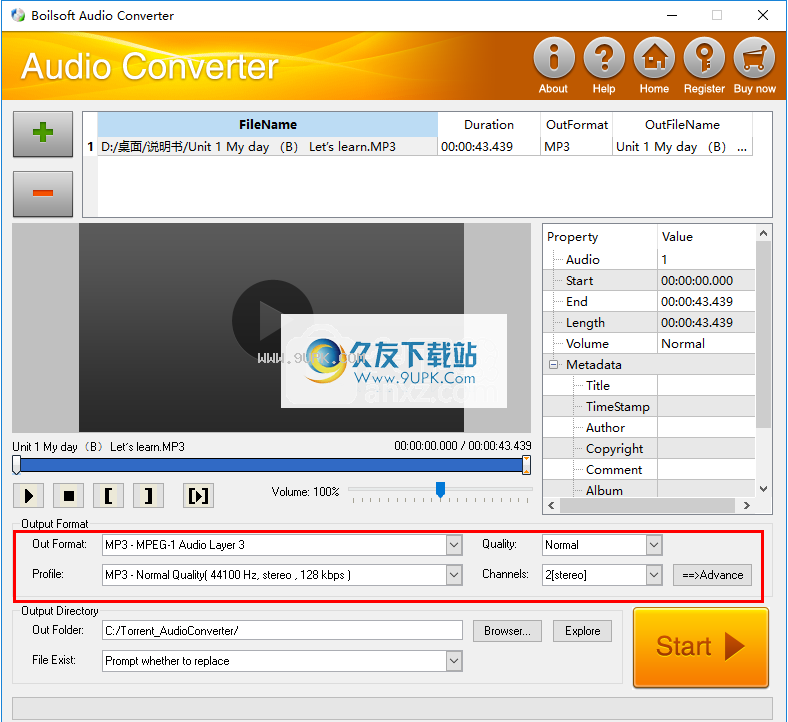Select the Title metadata row
This screenshot has height=722, width=788.
(649, 385)
